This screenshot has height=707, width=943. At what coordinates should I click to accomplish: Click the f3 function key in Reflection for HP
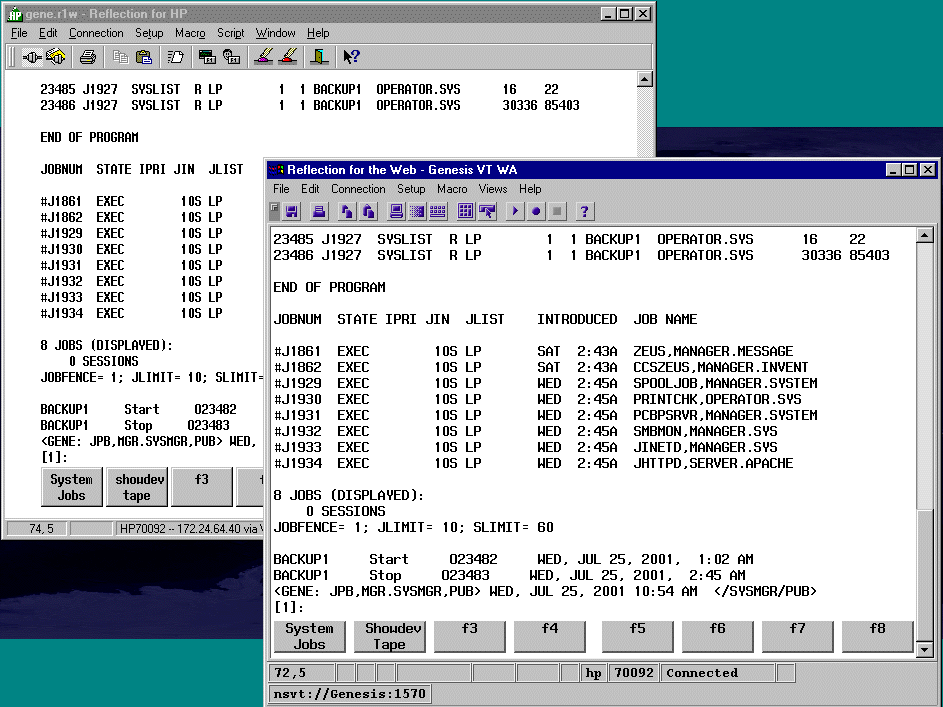(x=201, y=487)
